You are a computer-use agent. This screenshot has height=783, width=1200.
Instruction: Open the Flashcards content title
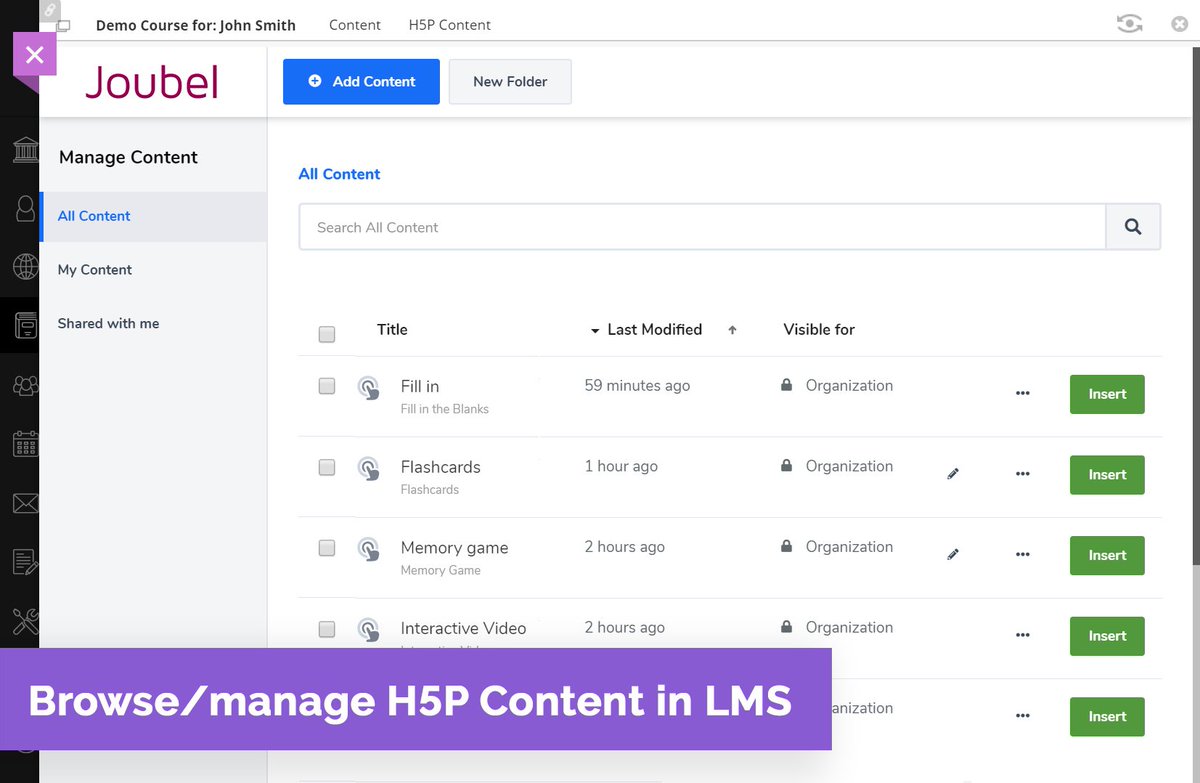440,467
